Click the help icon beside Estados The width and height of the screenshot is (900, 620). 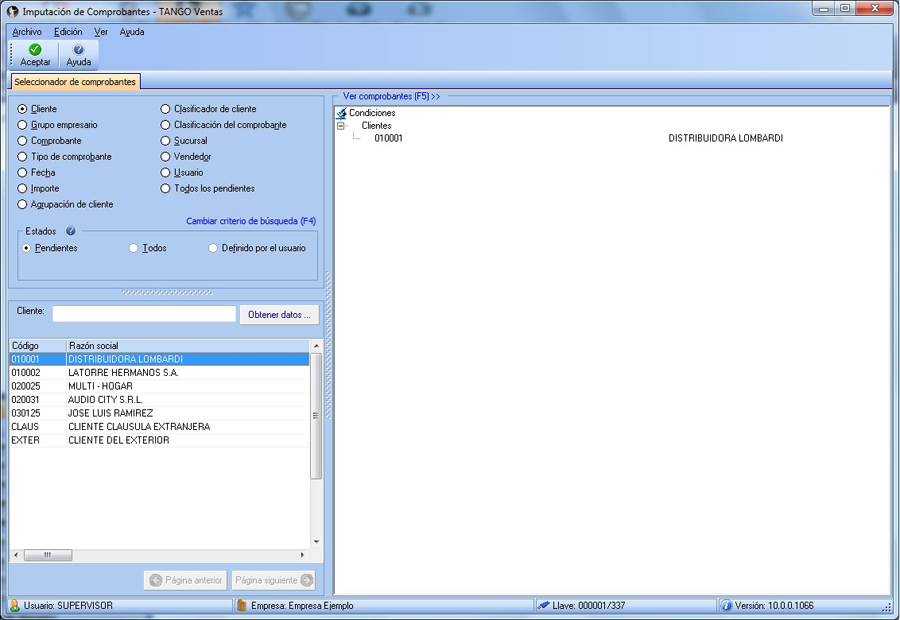[71, 231]
